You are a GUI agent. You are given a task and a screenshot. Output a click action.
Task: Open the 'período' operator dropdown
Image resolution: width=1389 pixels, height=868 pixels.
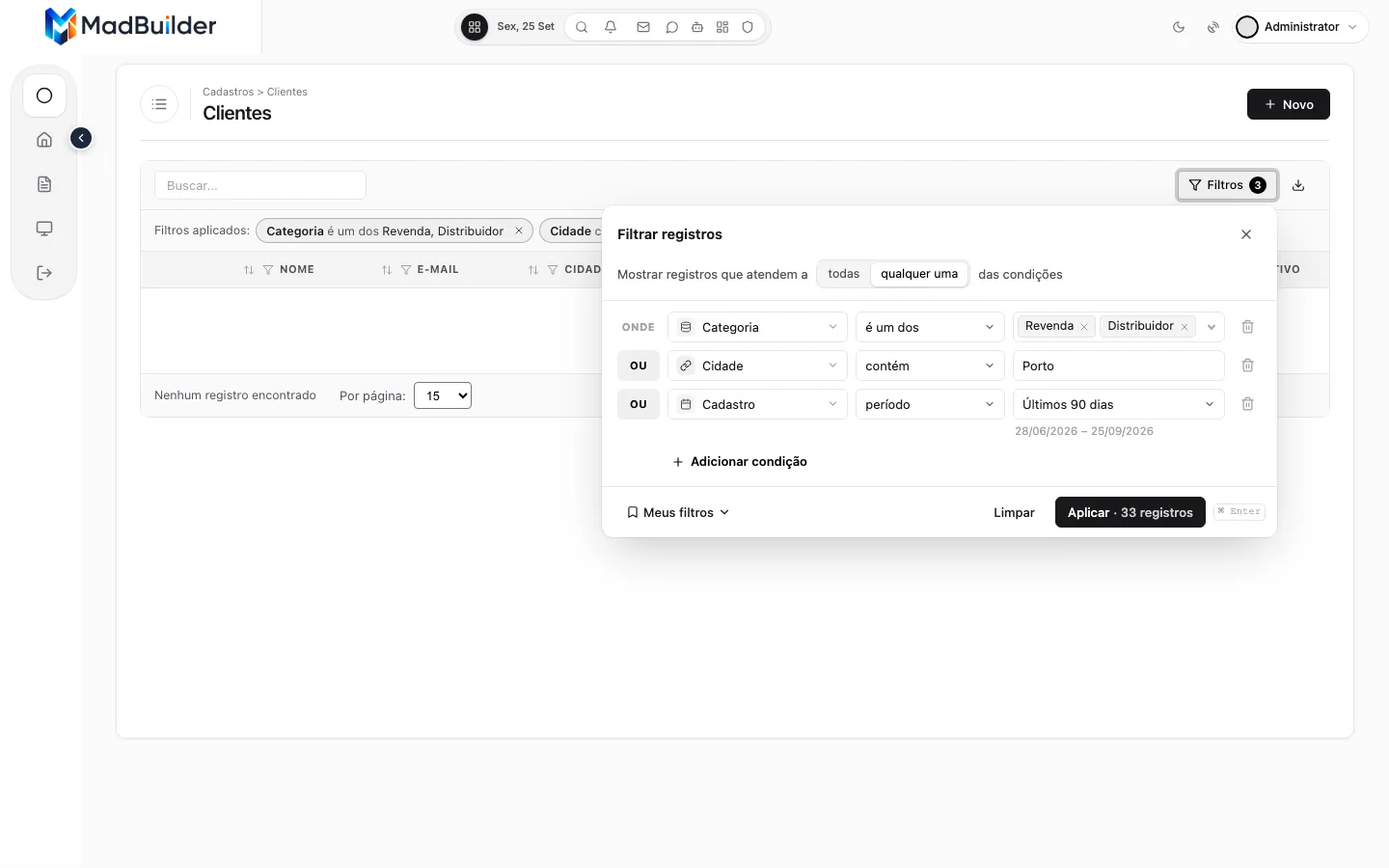[930, 404]
